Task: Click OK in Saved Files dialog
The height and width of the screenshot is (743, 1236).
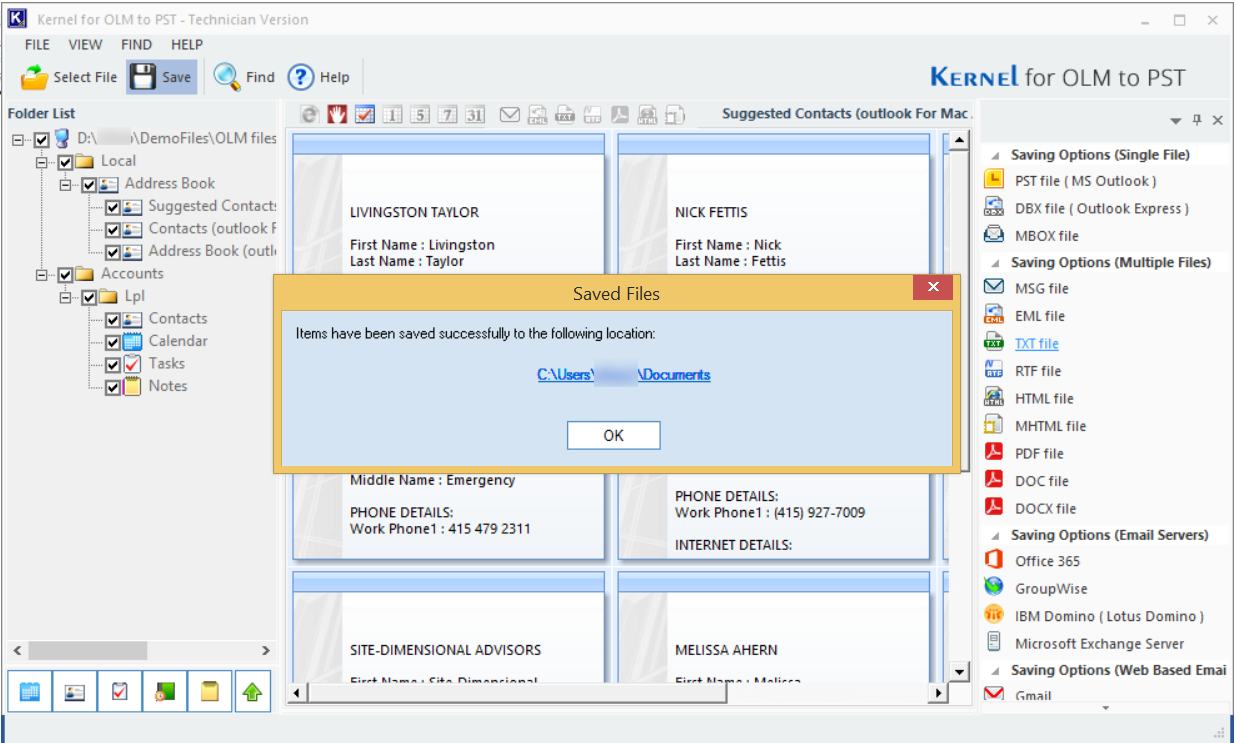Action: coord(613,436)
